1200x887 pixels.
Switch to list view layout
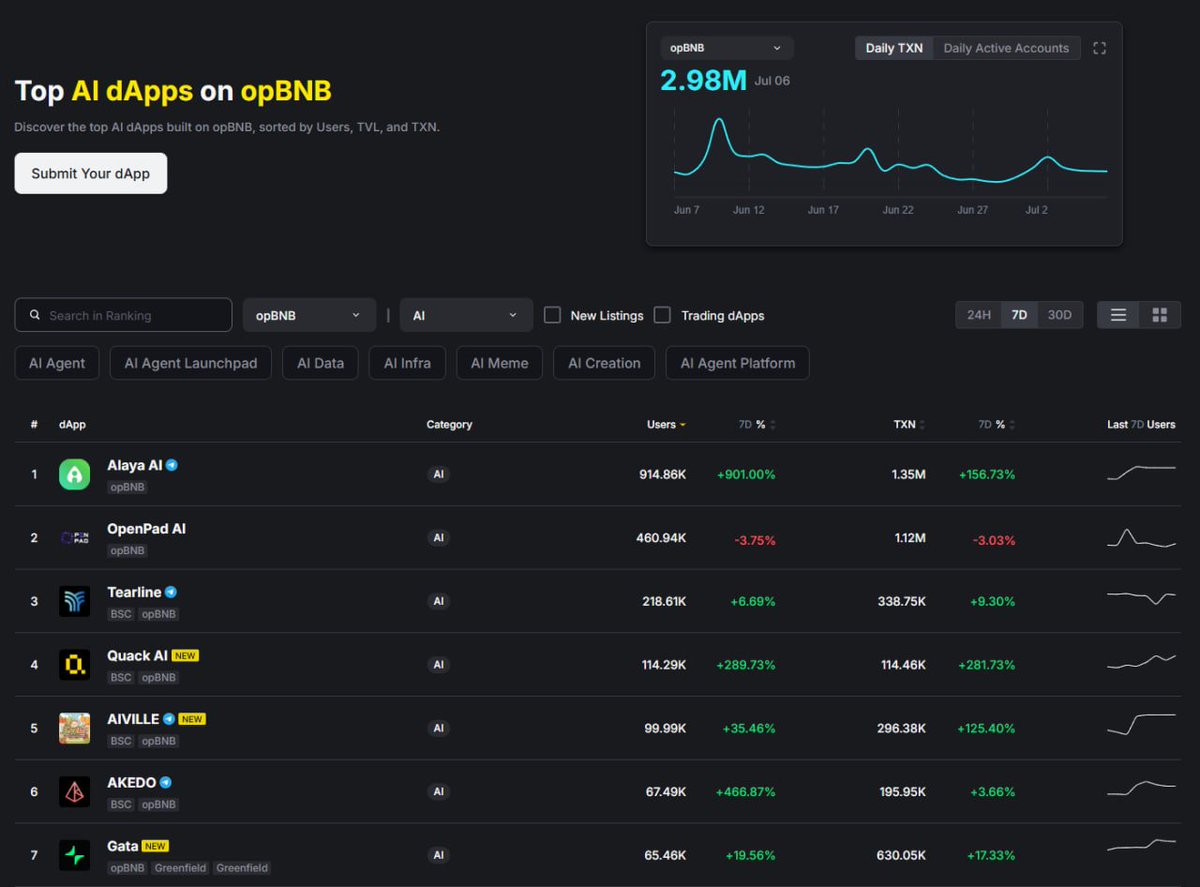click(x=1118, y=315)
